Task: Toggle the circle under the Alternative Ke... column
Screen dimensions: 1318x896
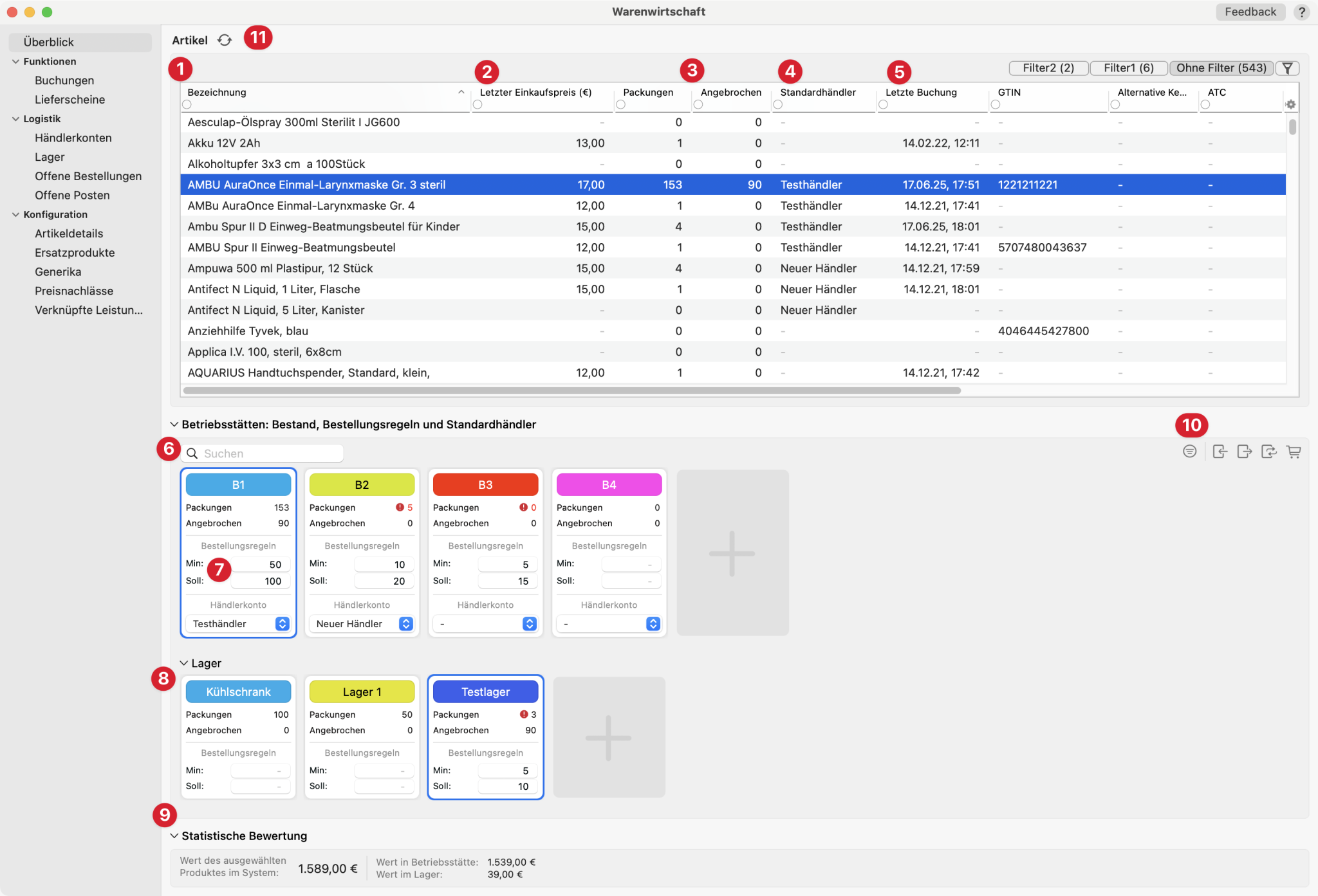Action: 1115,104
